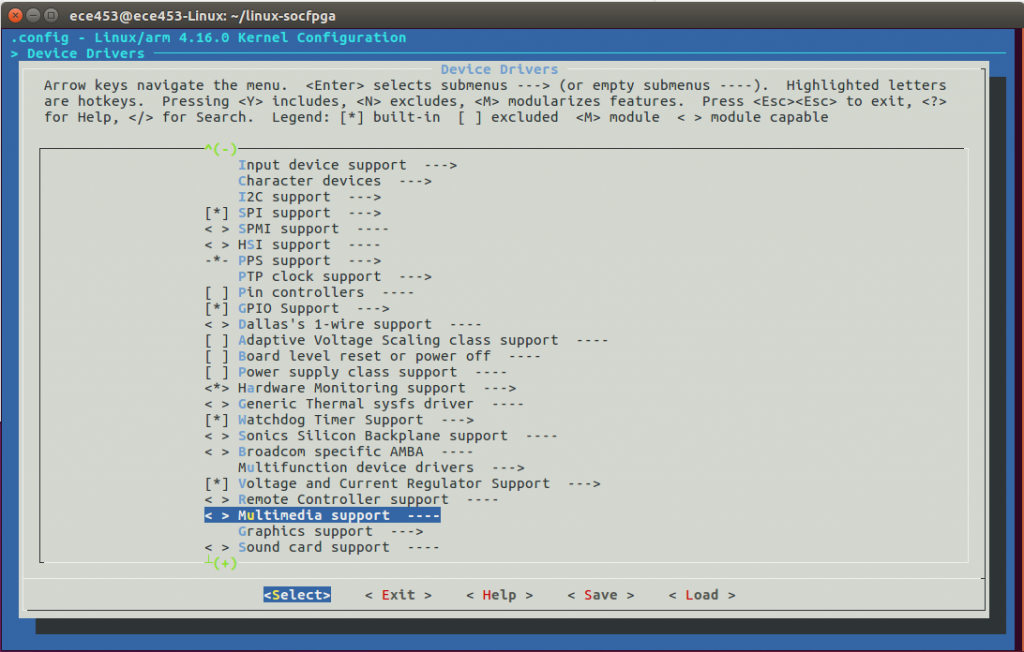The height and width of the screenshot is (652, 1024).
Task: Select the highlighted Multimedia support entry
Action: (x=322, y=516)
